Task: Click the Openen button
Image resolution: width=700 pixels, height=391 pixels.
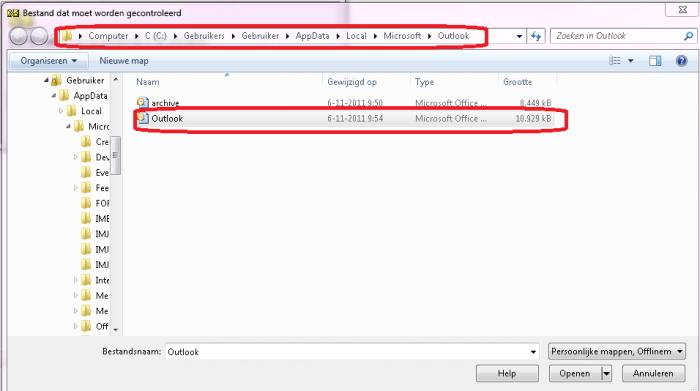Action: point(575,374)
